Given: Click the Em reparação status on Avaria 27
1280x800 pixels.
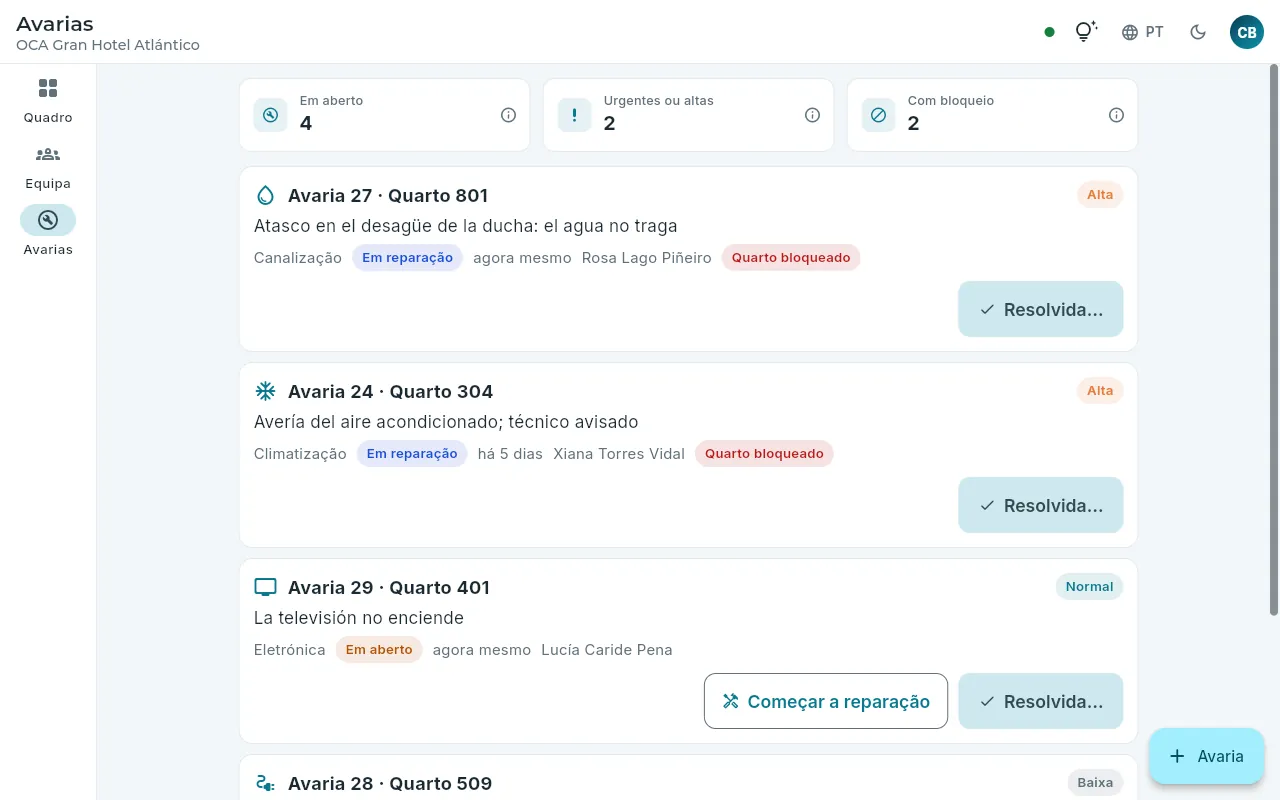Looking at the screenshot, I should tap(407, 258).
